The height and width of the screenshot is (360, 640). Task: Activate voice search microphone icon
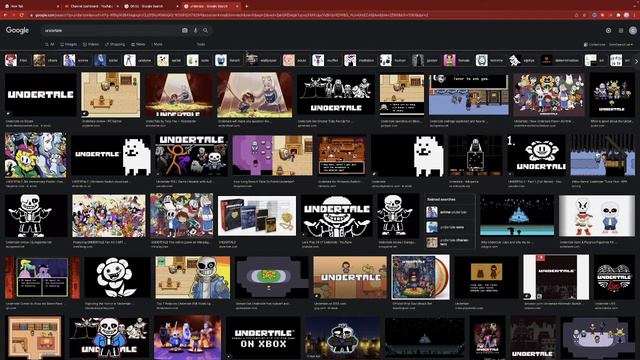pyautogui.click(x=196, y=30)
